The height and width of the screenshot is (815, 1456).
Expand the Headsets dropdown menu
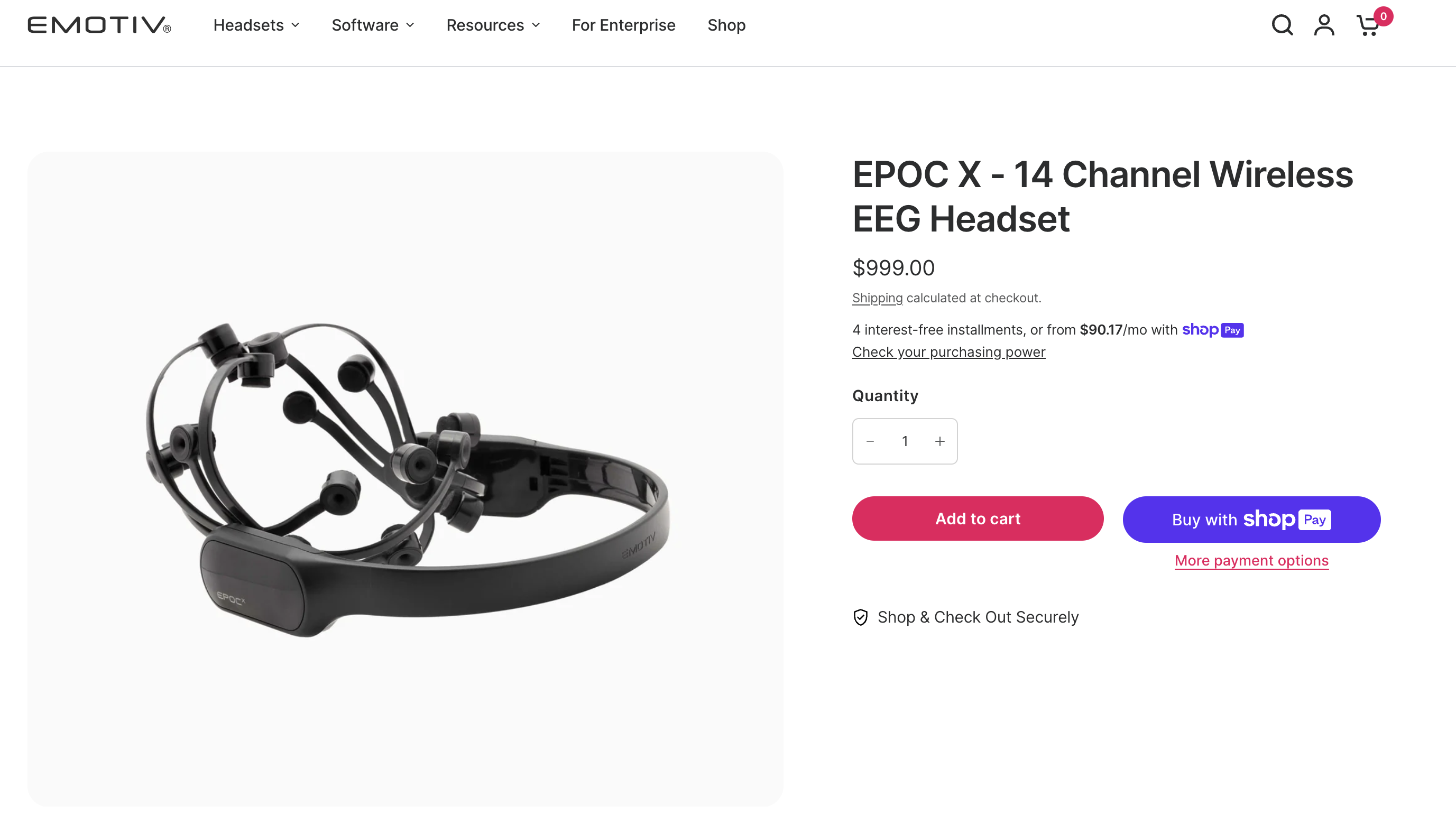[x=256, y=25]
